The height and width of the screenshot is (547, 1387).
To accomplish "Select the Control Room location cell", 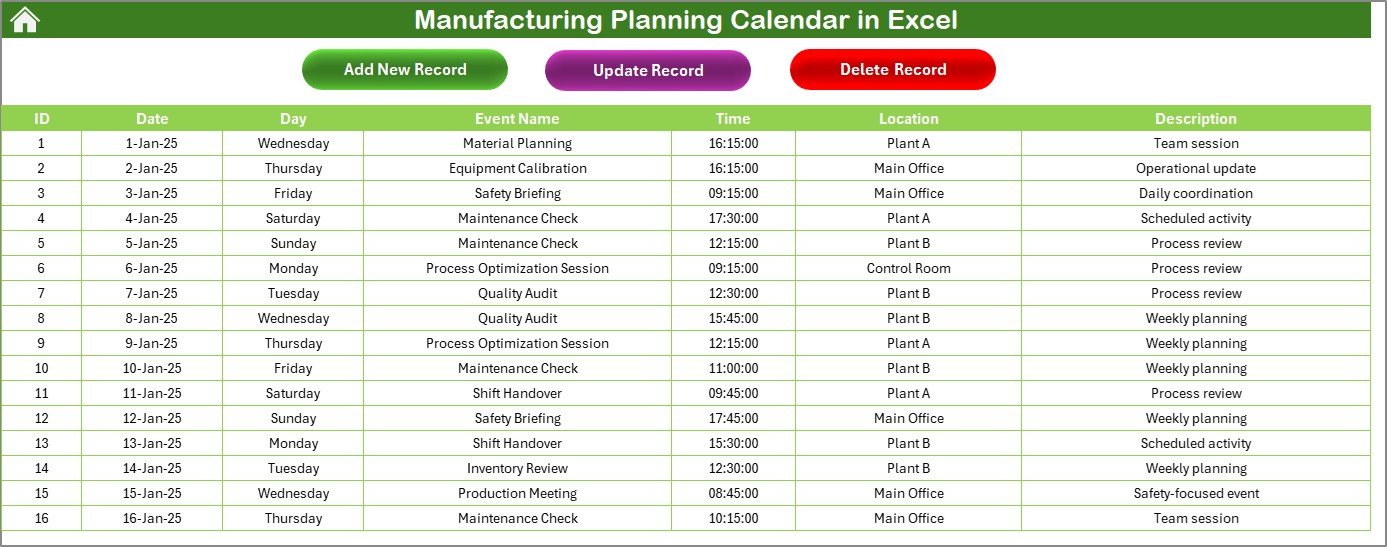I will pyautogui.click(x=908, y=268).
